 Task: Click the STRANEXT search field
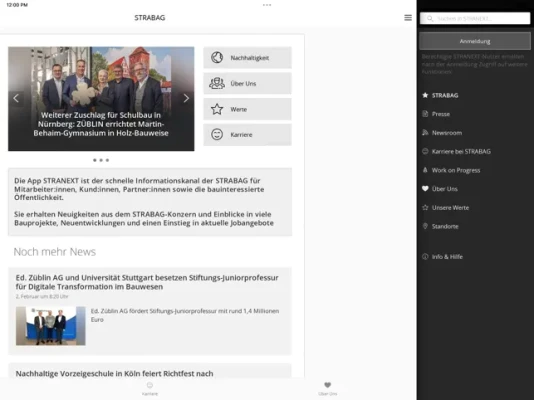click(475, 18)
